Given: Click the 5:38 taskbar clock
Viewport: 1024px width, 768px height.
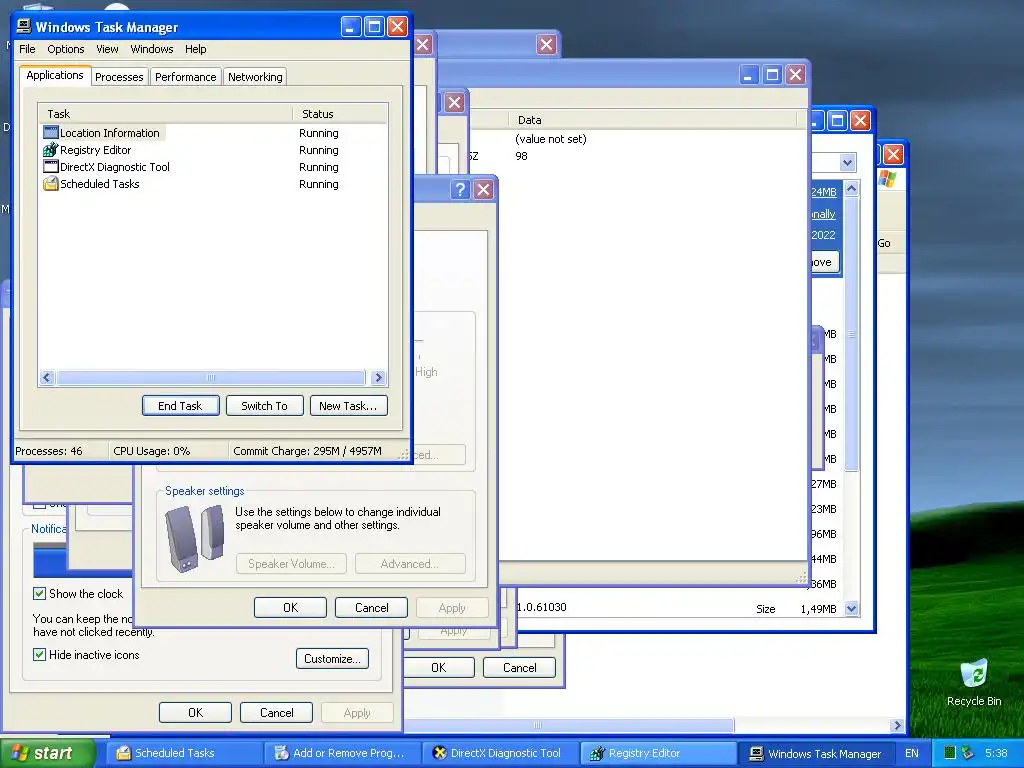Looking at the screenshot, I should [x=996, y=753].
